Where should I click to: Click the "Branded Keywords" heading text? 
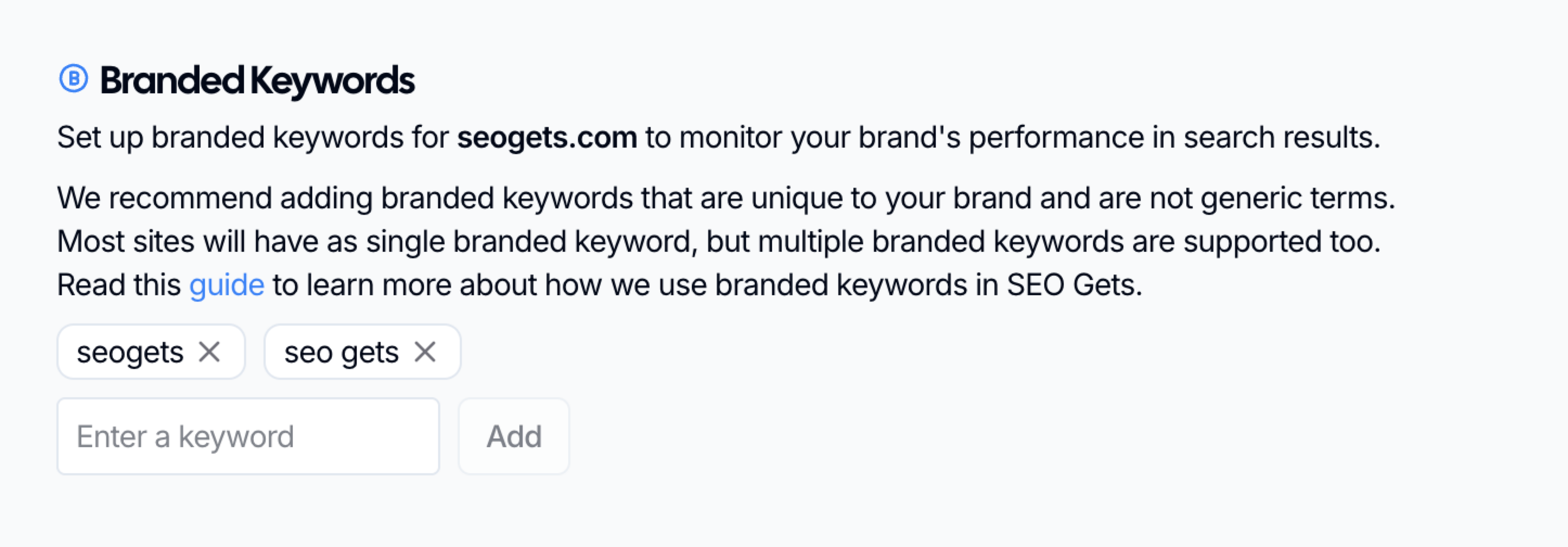pos(257,80)
